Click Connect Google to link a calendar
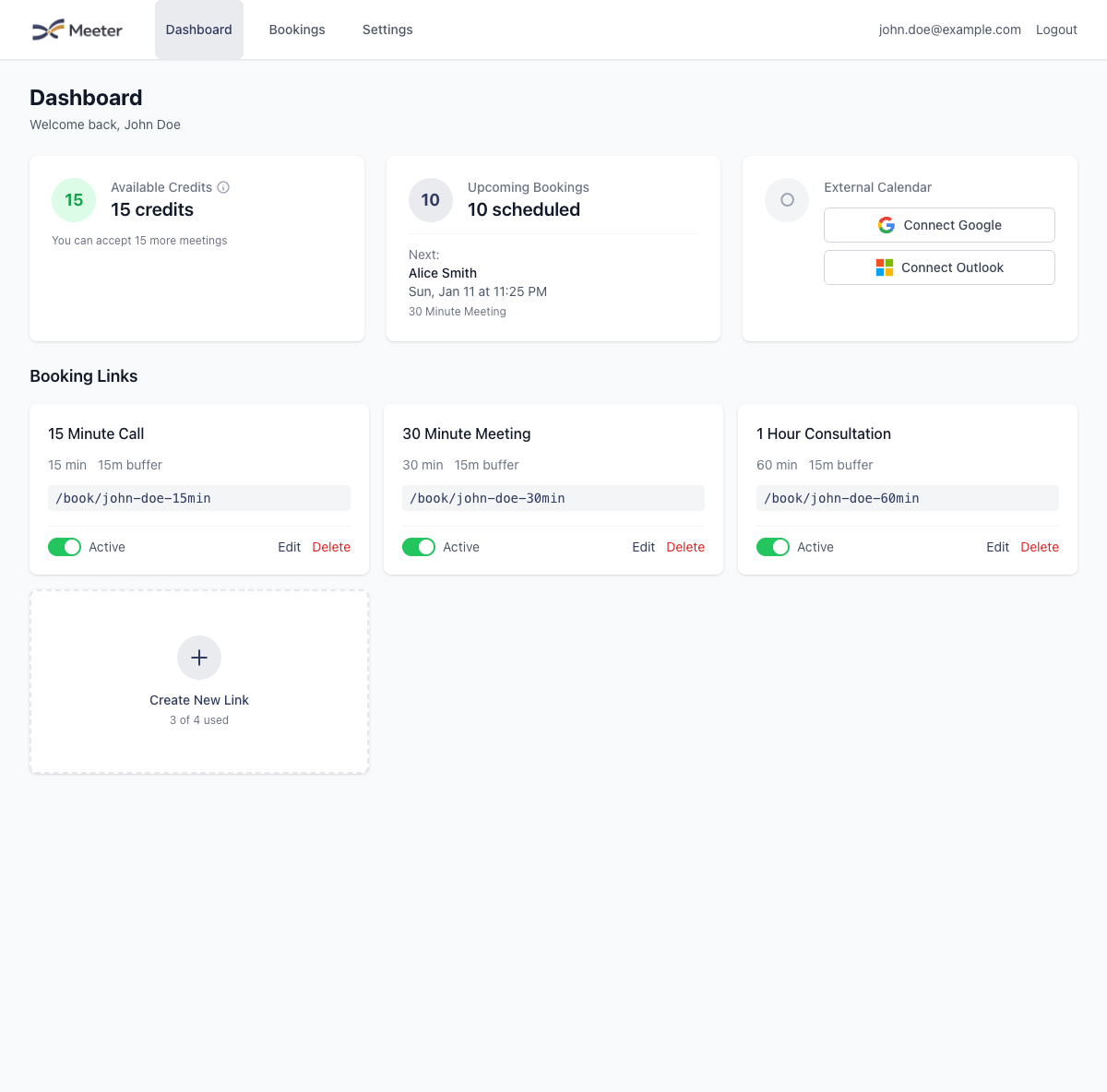 939,225
